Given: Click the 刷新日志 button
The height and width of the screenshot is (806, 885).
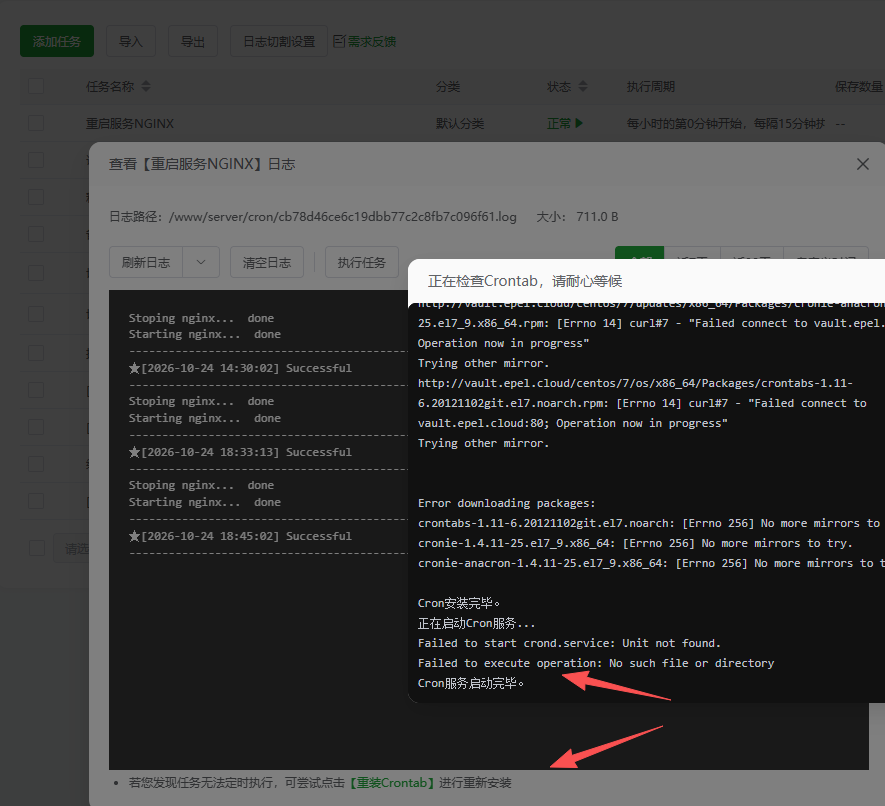Looking at the screenshot, I should 146,262.
